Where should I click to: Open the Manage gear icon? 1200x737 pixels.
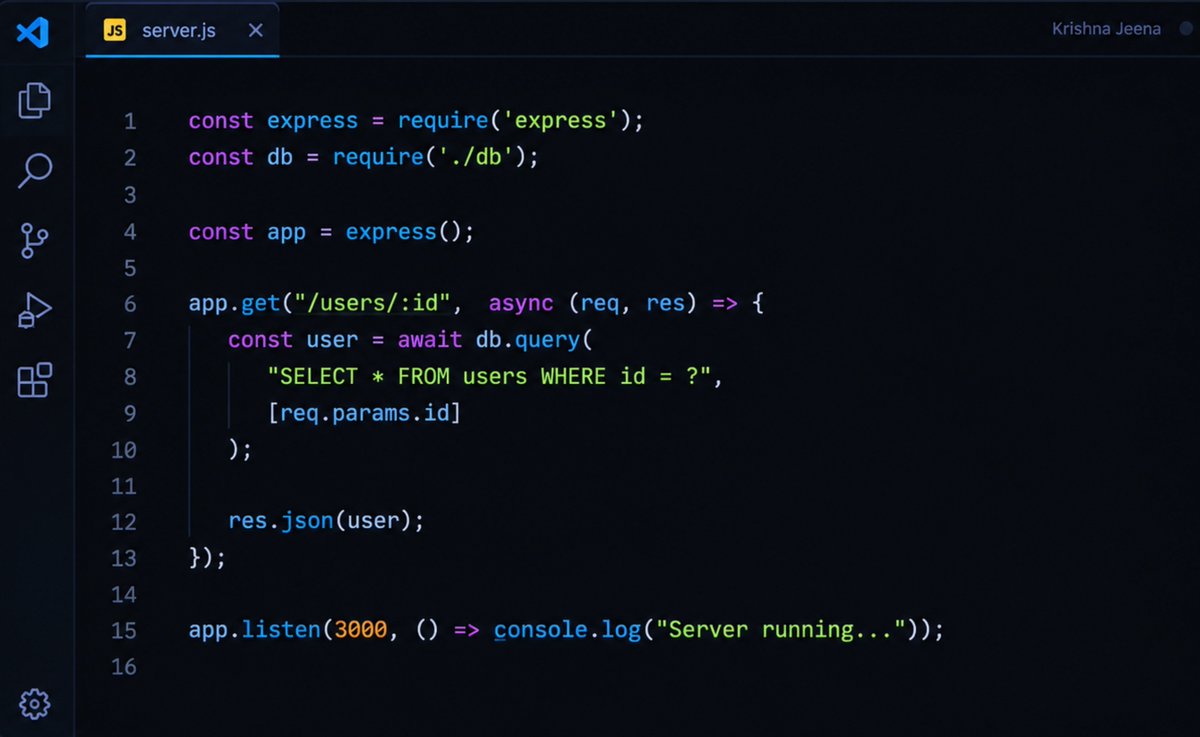35,704
